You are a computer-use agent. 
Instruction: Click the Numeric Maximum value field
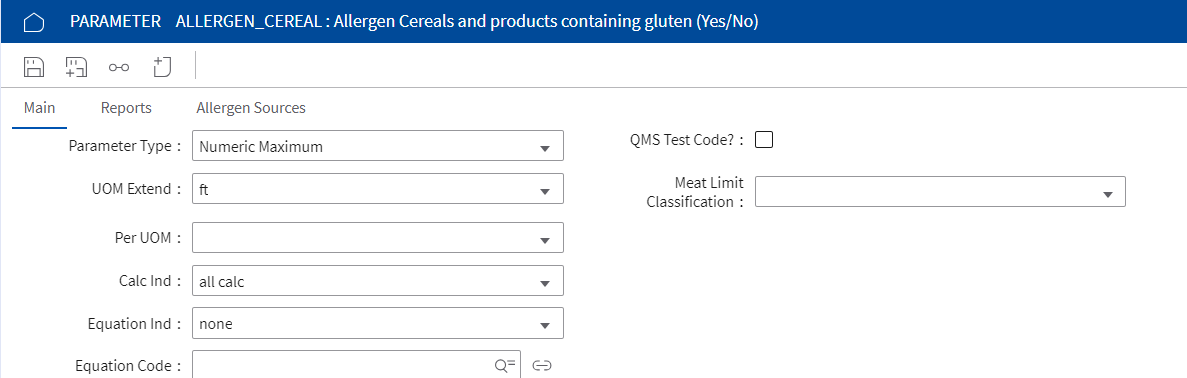pyautogui.click(x=378, y=146)
